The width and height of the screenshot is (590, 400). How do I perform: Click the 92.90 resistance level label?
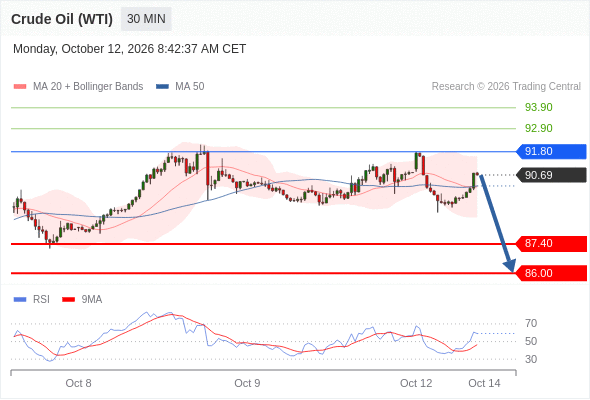(x=538, y=128)
